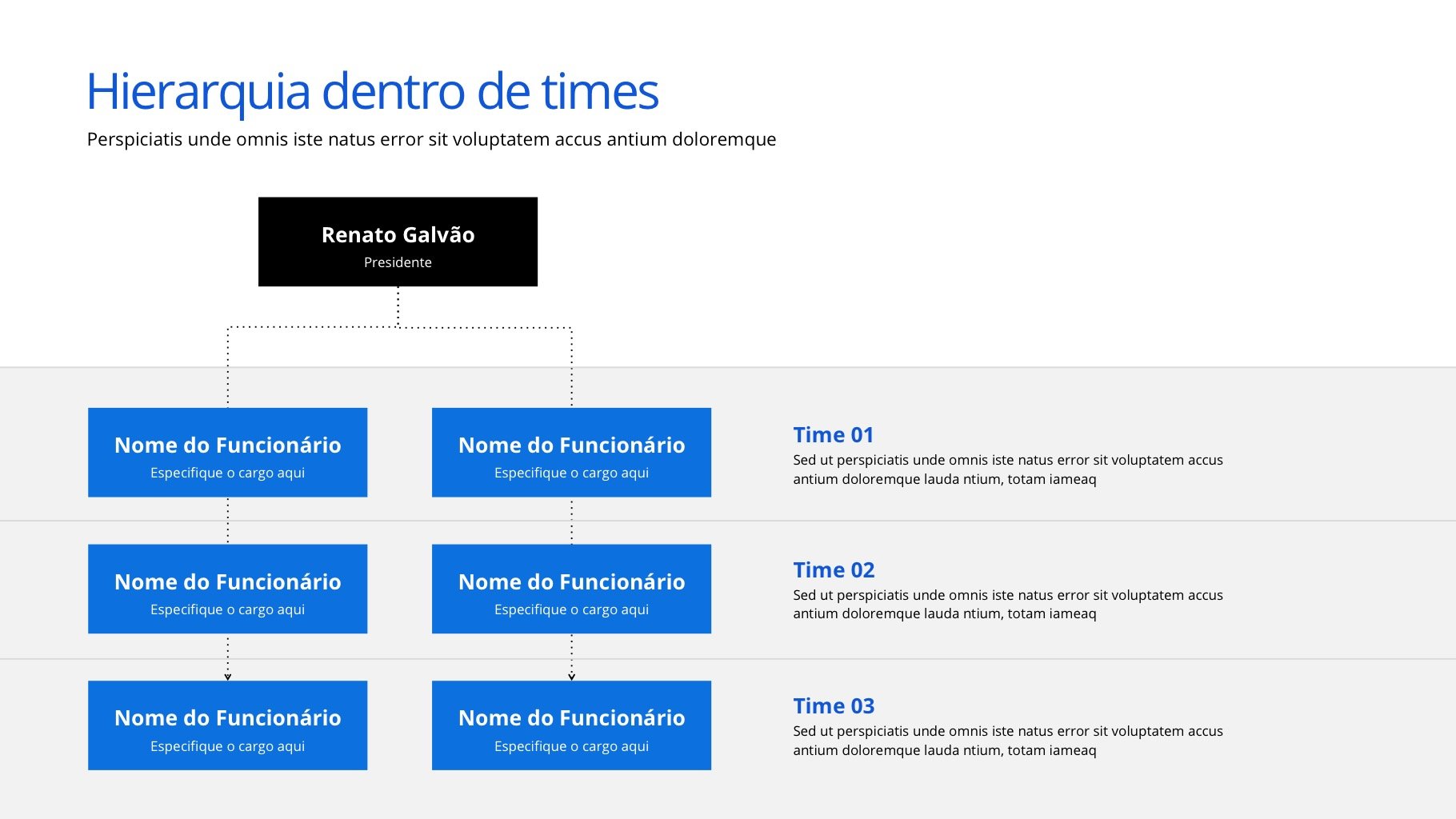Click the arrowhead above right Time 03 box
Image resolution: width=1456 pixels, height=819 pixels.
click(571, 677)
